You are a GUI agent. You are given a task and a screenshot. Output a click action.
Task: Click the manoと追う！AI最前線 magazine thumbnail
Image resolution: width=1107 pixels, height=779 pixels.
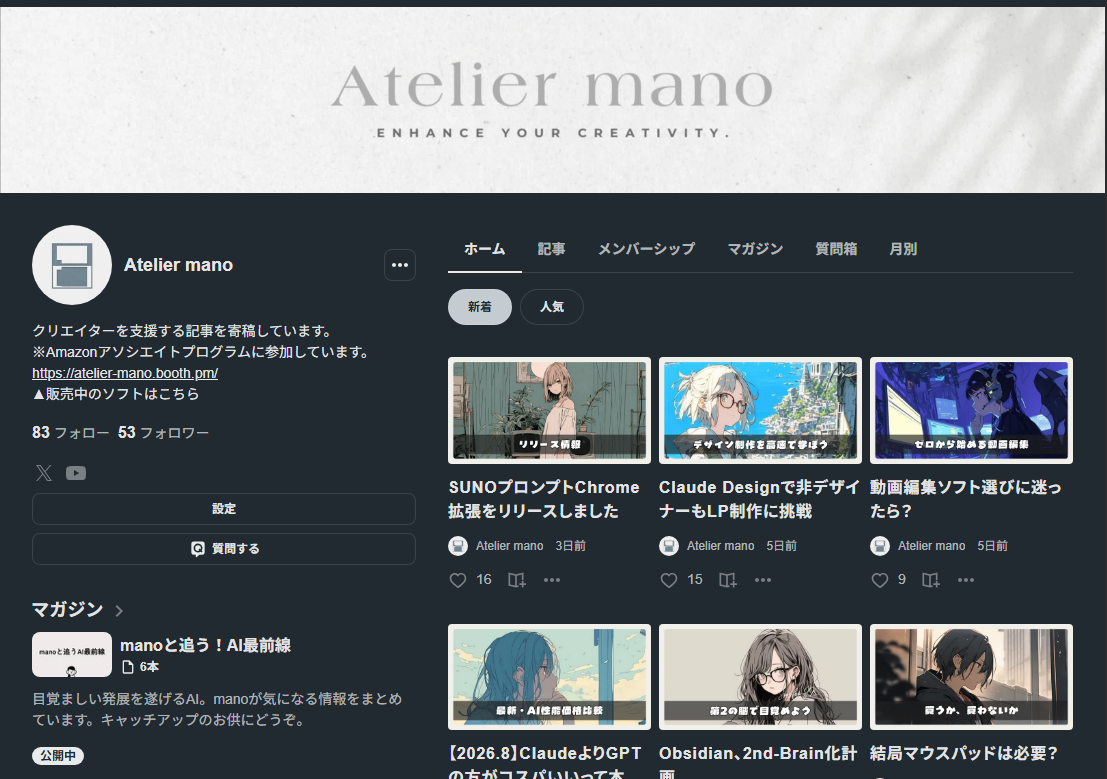pos(72,654)
